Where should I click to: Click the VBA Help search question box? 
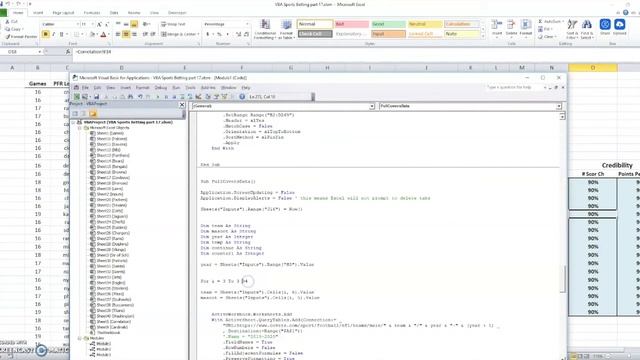515,87
